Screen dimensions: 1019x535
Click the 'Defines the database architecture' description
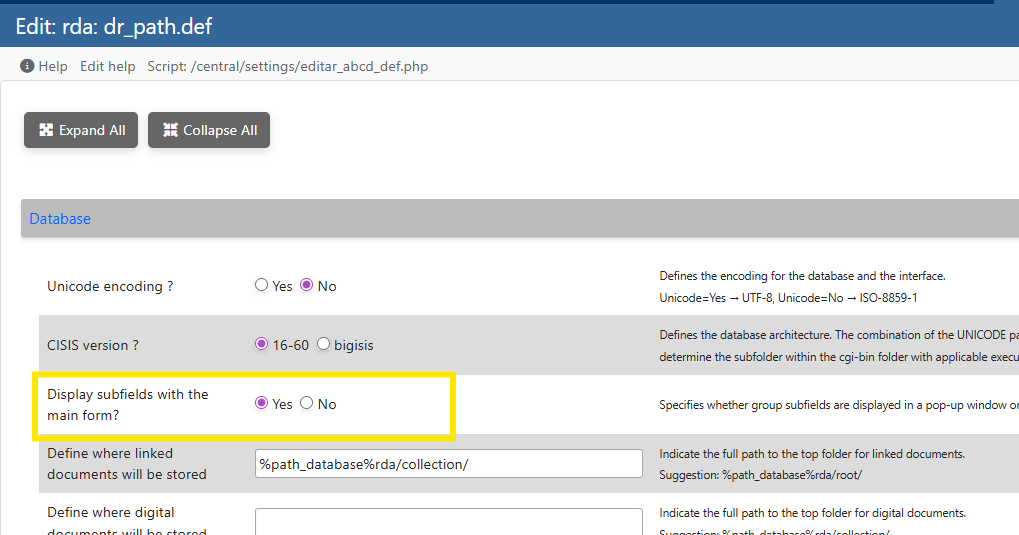(x=838, y=346)
